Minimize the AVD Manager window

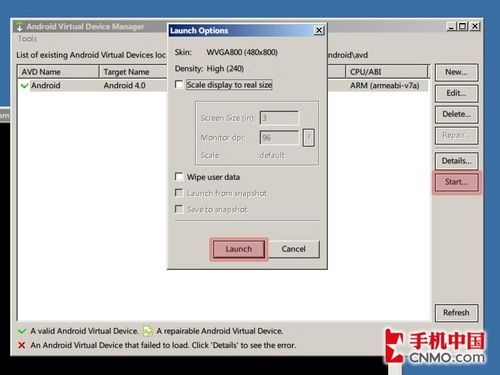(451, 26)
